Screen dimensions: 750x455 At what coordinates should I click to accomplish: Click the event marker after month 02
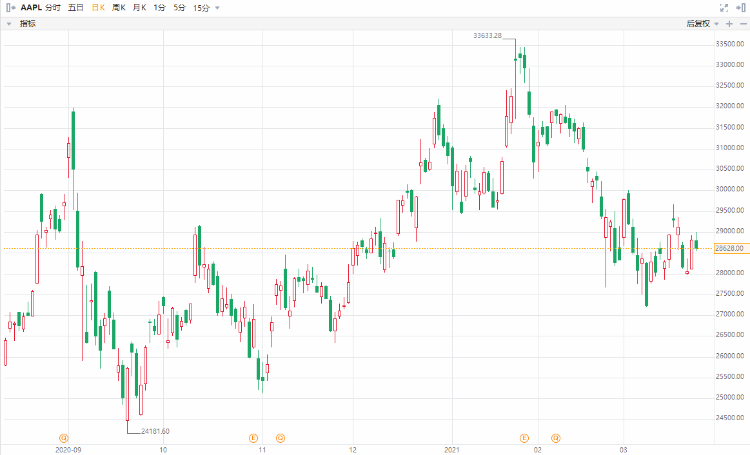[555, 438]
